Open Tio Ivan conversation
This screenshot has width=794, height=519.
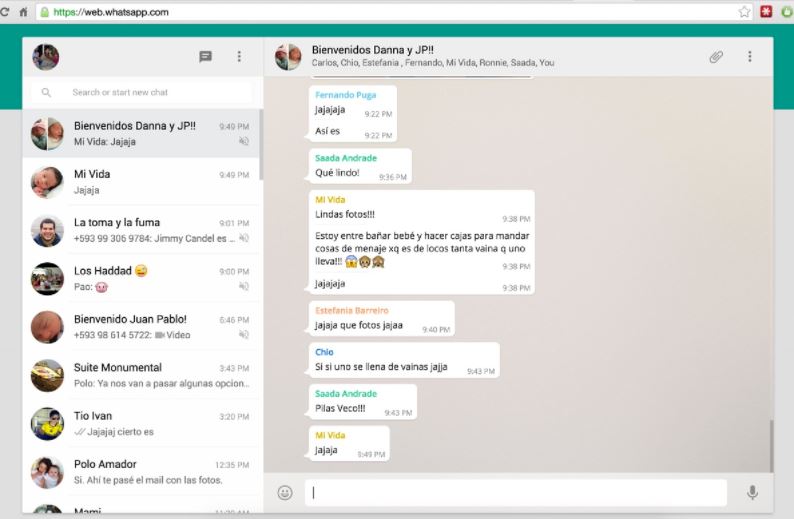pos(140,423)
